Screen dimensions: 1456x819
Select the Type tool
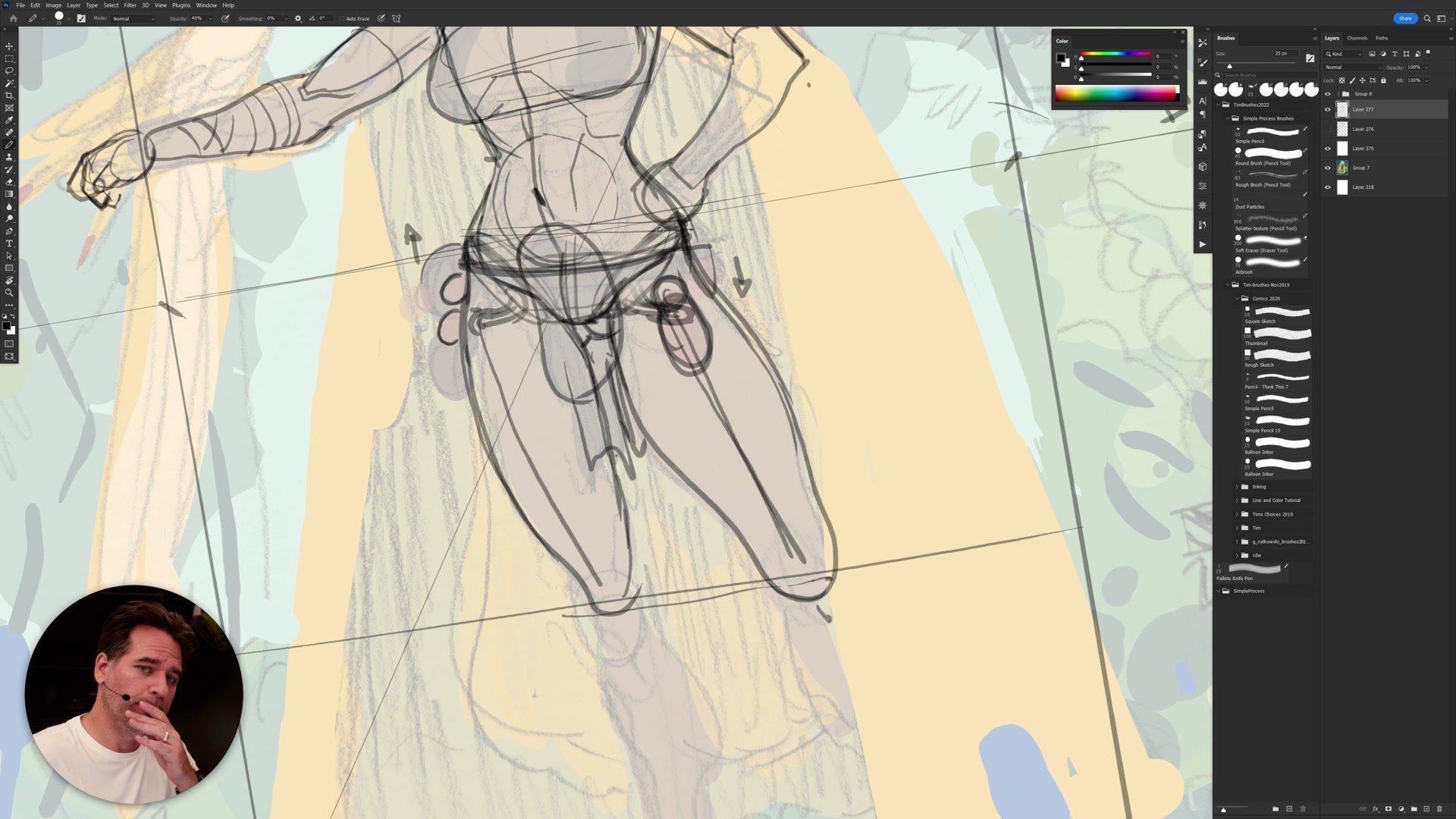point(9,243)
